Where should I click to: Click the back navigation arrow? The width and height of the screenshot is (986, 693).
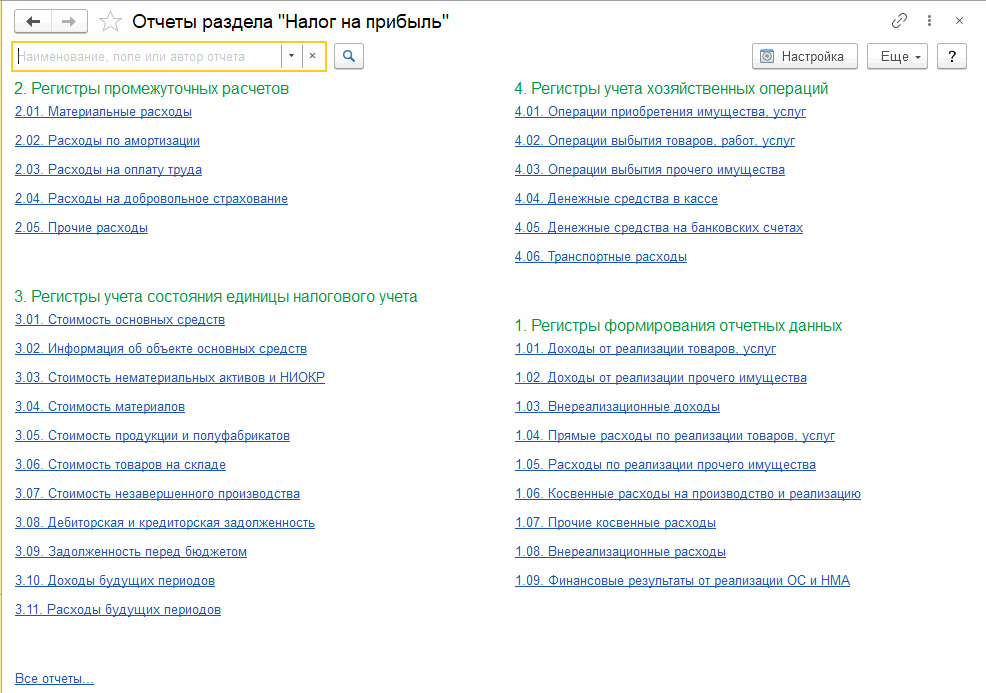33,22
